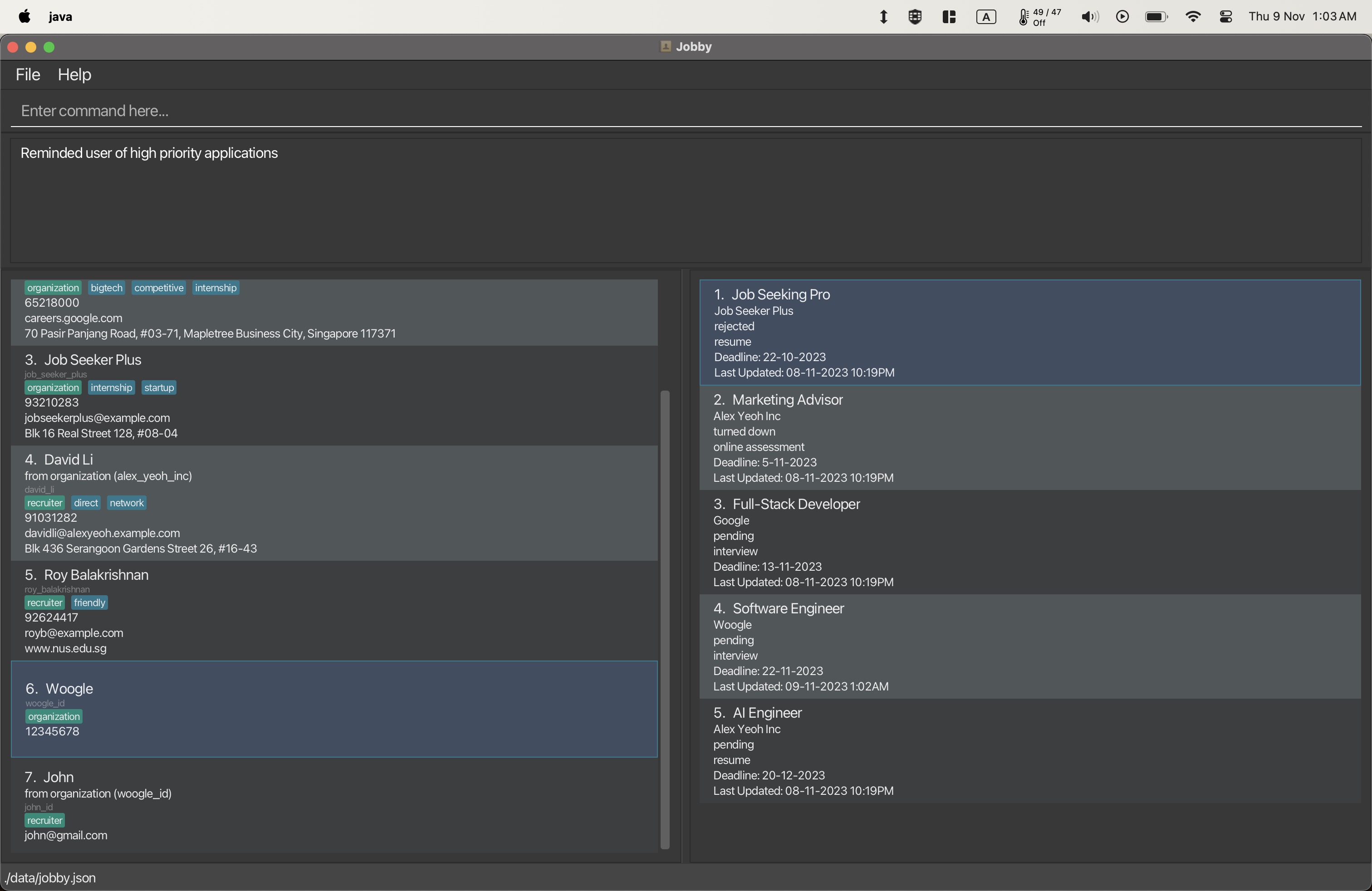This screenshot has width=1372, height=891.
Task: Select the command input field
Action: point(686,110)
